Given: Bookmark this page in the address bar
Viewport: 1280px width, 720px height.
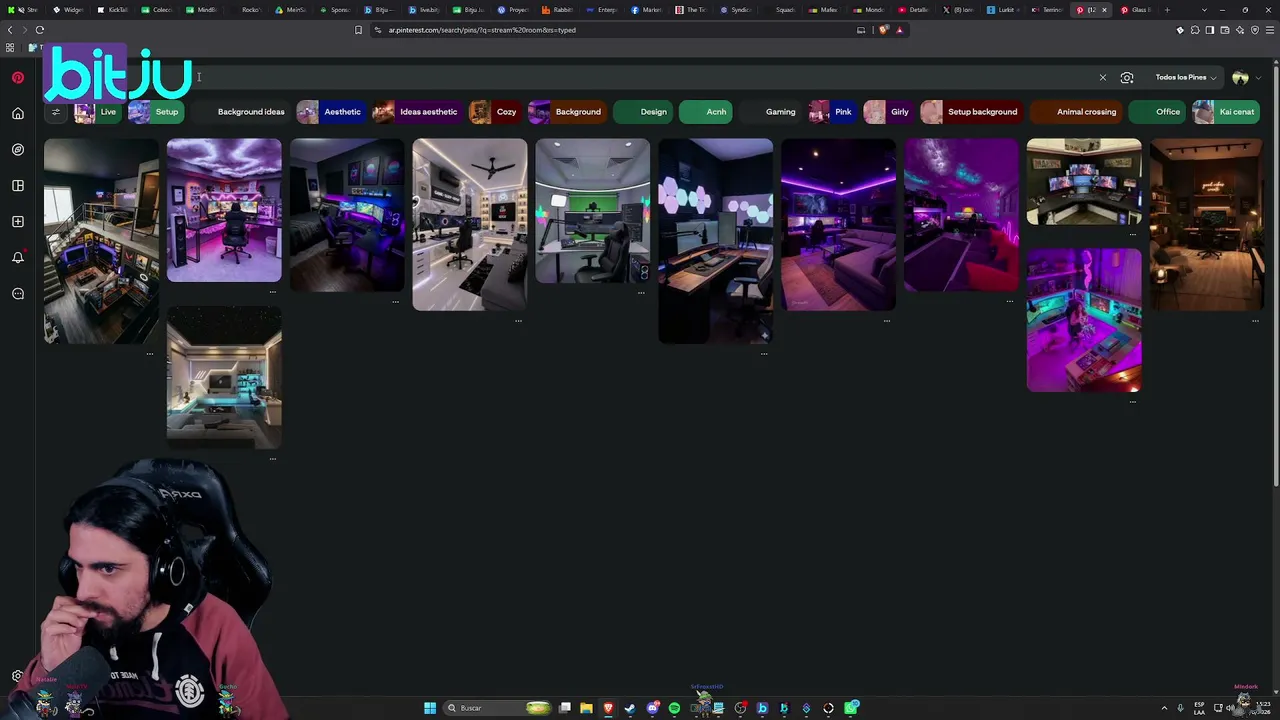Looking at the screenshot, I should coord(358,30).
